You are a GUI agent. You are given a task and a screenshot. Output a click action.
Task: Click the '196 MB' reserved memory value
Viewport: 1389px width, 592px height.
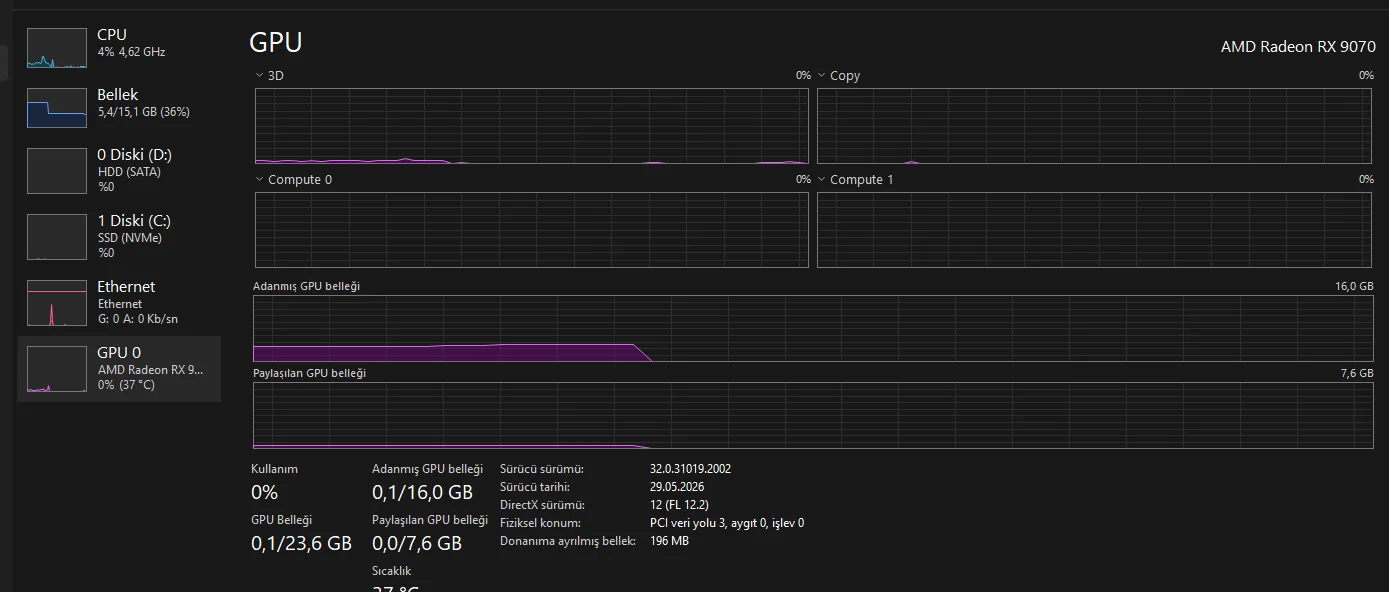pyautogui.click(x=670, y=541)
